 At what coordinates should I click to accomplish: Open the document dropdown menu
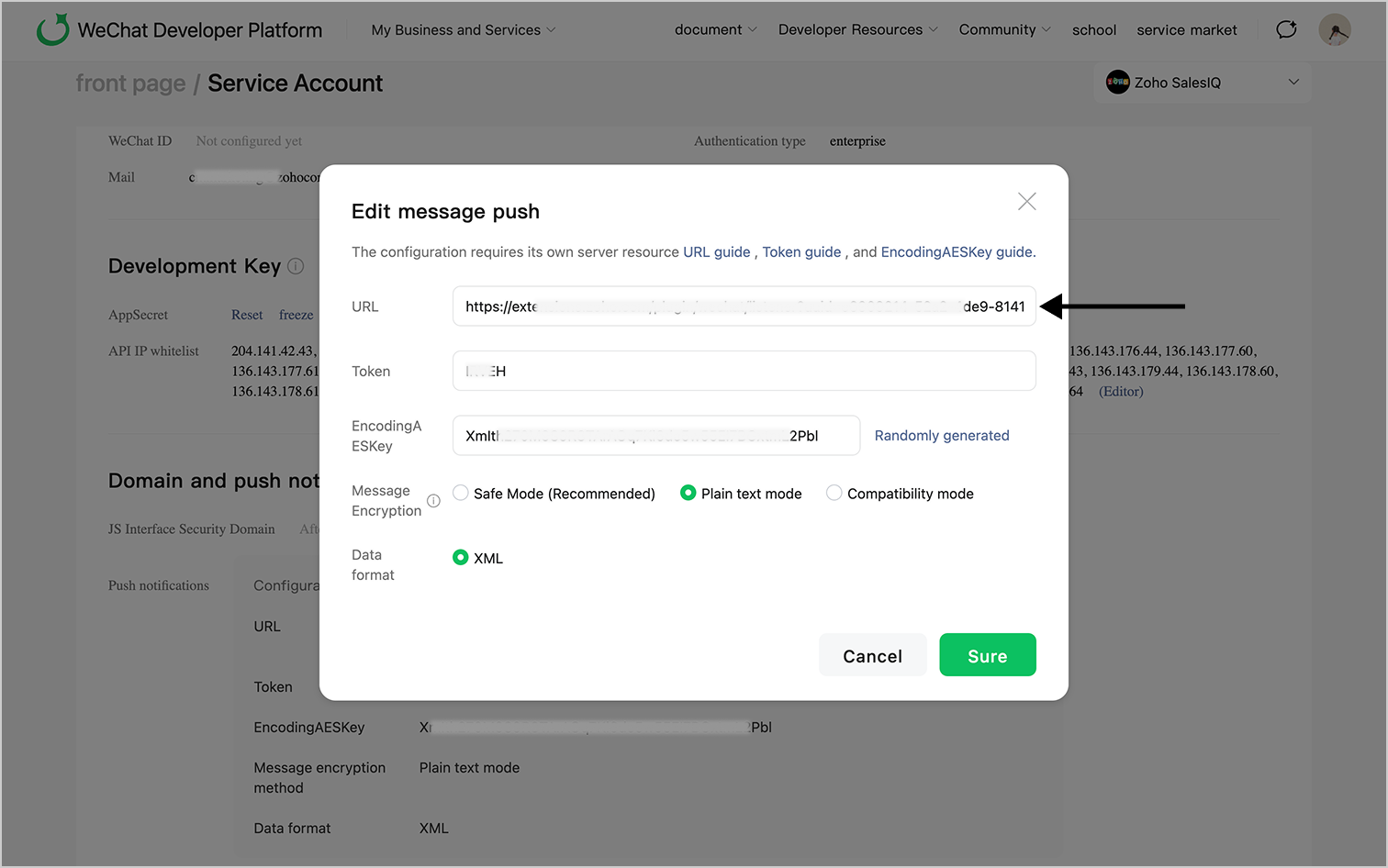coord(715,30)
